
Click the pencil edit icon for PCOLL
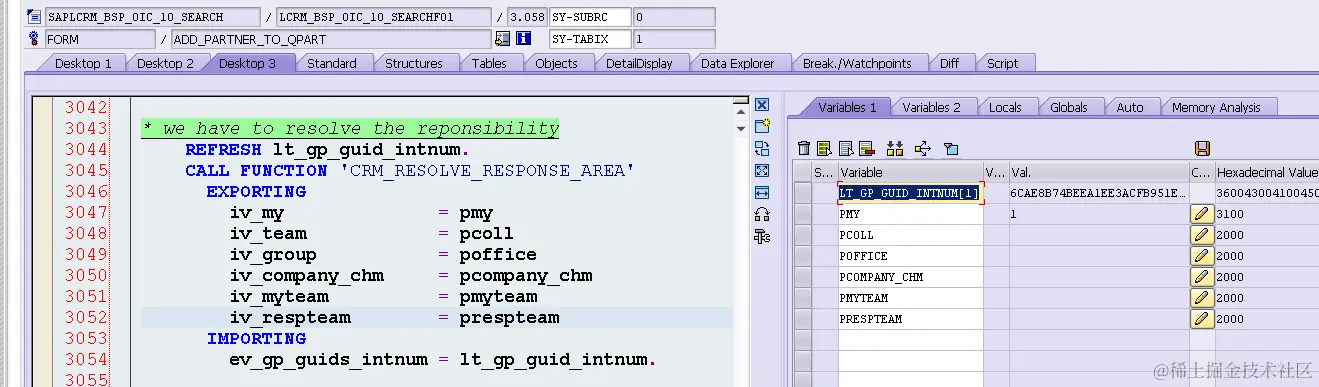(x=1201, y=235)
